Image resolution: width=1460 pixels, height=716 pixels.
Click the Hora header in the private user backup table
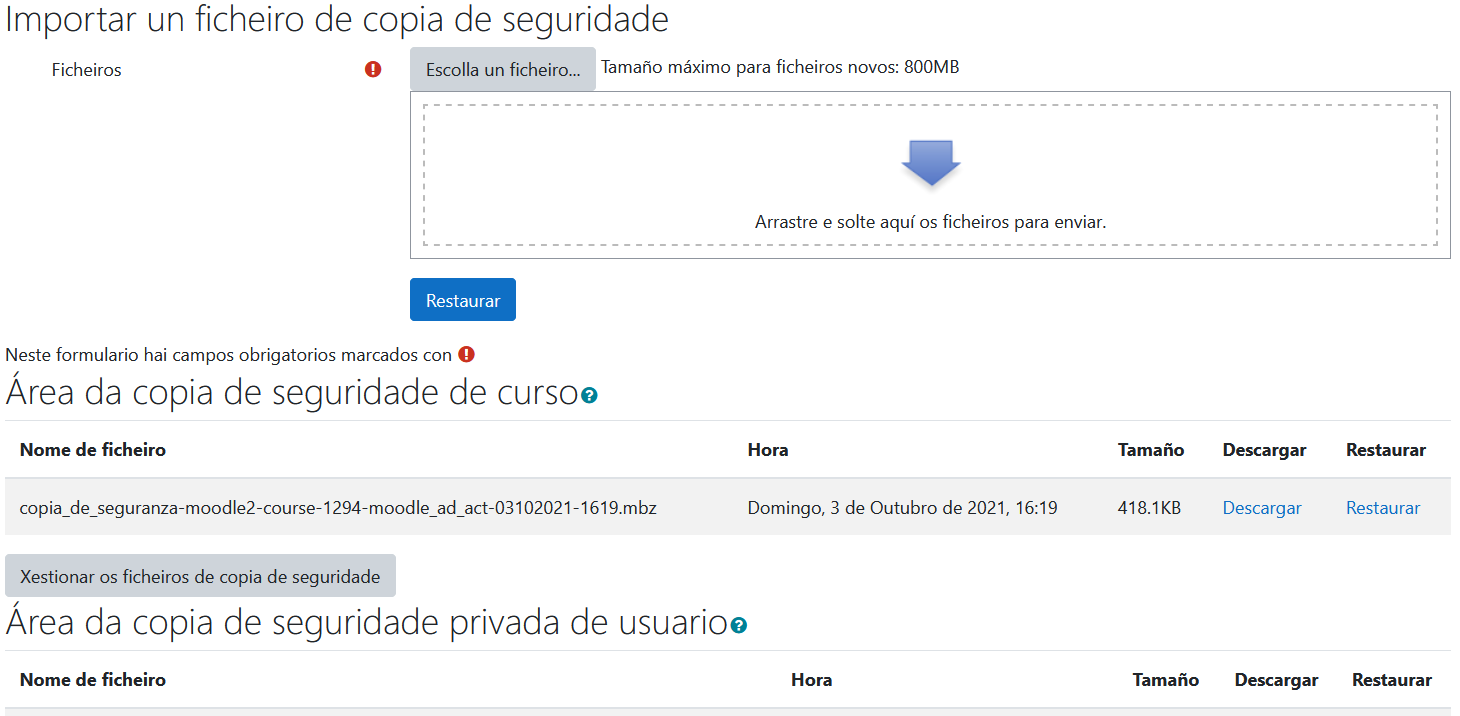coord(811,680)
